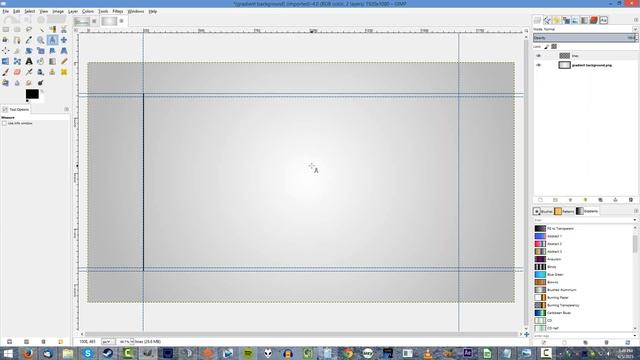Image resolution: width=640 pixels, height=360 pixels.
Task: Open the status bar units dropdown
Action: (x=108, y=342)
